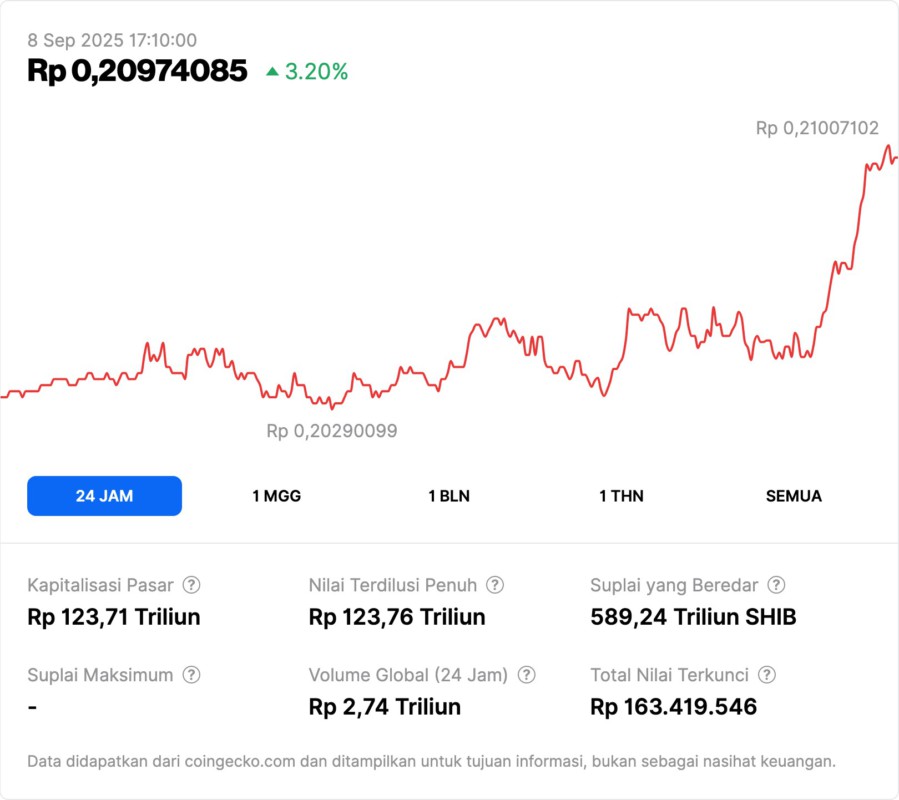Click the Volume Global (24 Jam) info icon
The height and width of the screenshot is (800, 899).
[526, 675]
